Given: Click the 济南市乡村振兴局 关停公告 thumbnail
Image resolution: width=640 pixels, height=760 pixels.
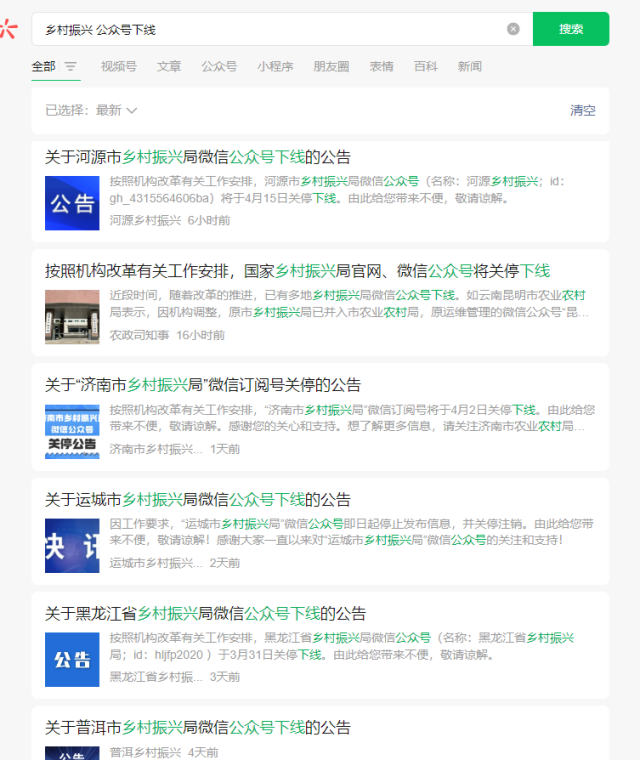Looking at the screenshot, I should pyautogui.click(x=72, y=431).
